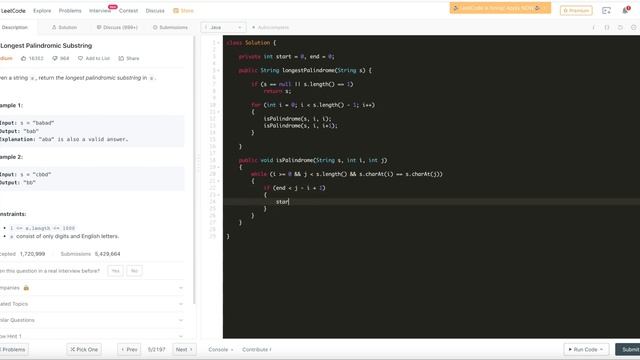Expand the Companies section
This screenshot has width=640, height=360.
[x=91, y=288]
